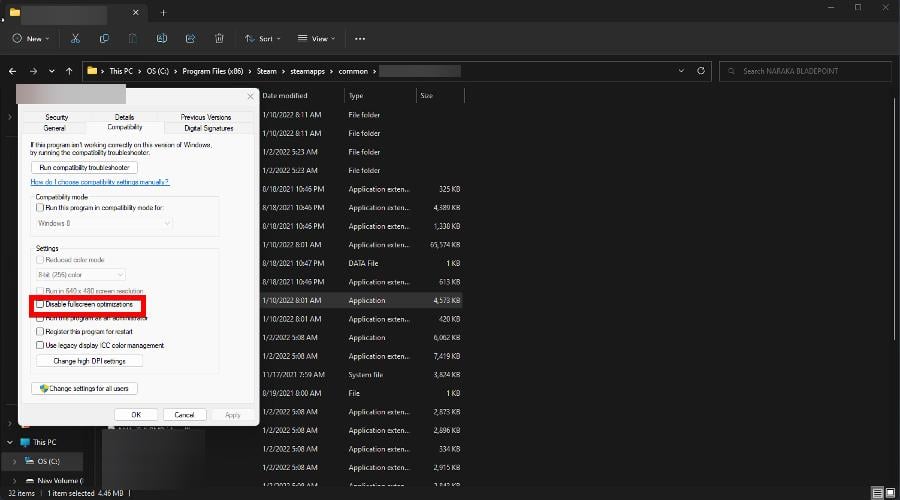Open the New dropdown in toolbar
Image resolution: width=900 pixels, height=500 pixels.
tap(31, 38)
